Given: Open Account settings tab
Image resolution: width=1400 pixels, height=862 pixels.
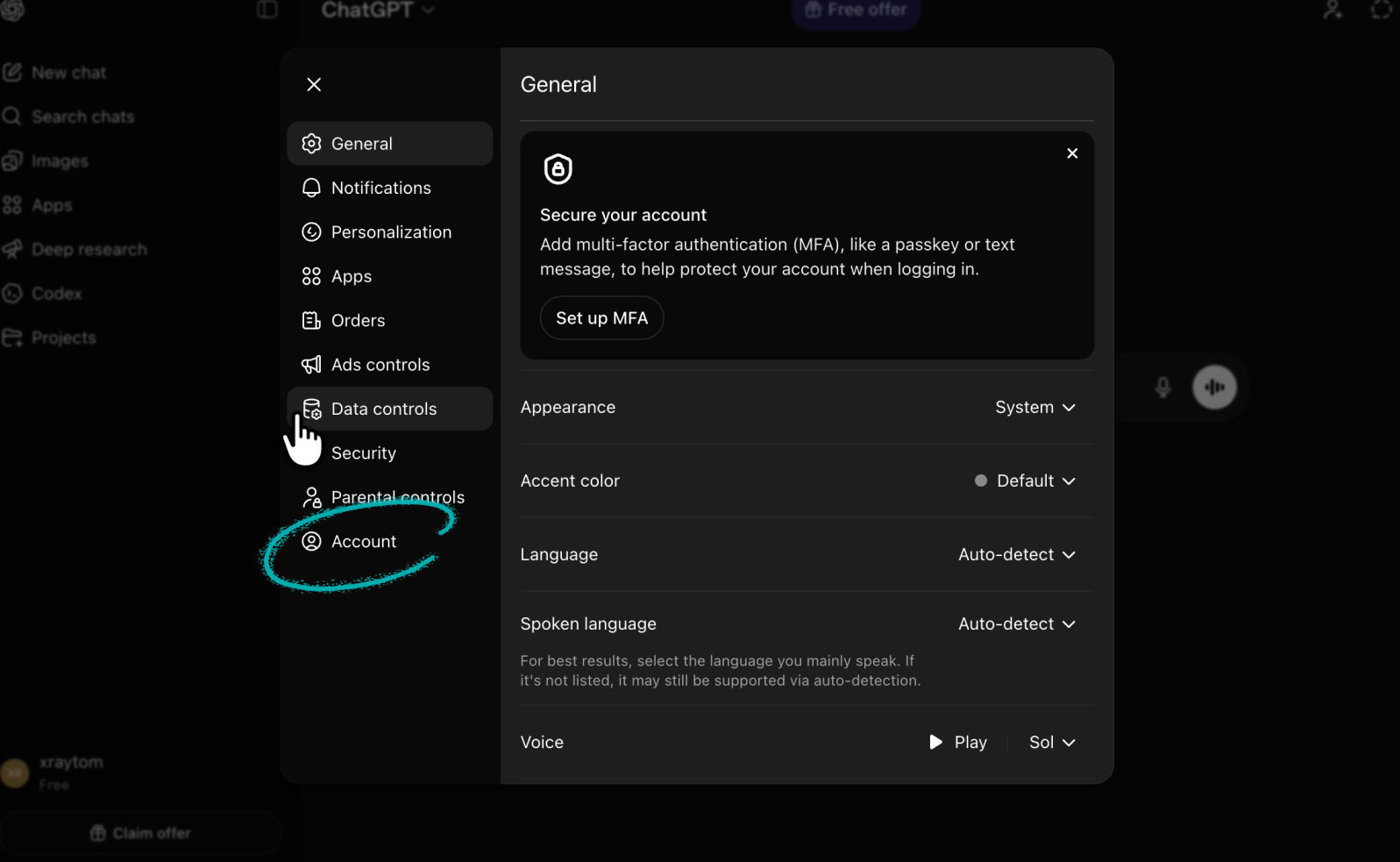Looking at the screenshot, I should (x=389, y=542).
